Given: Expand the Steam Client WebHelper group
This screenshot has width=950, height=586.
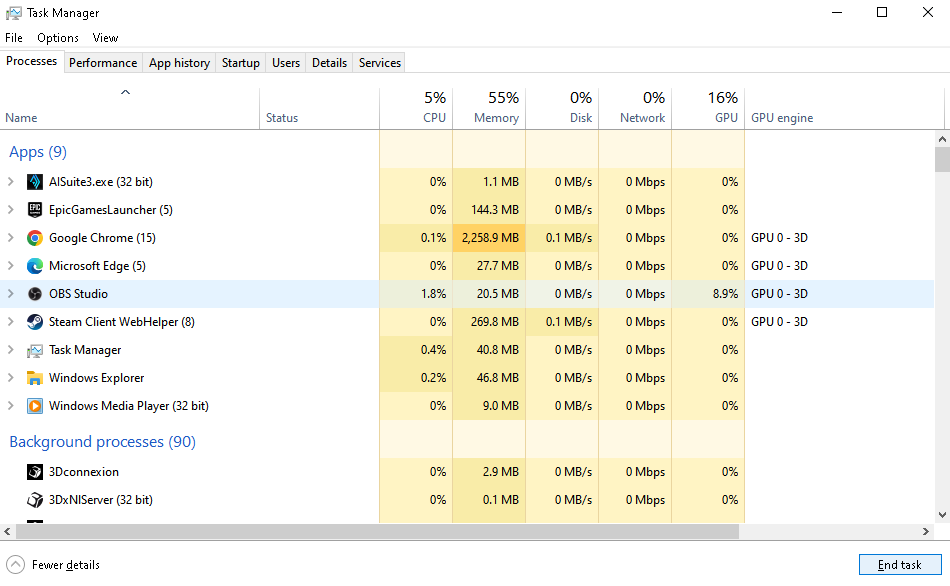Looking at the screenshot, I should click(x=10, y=322).
